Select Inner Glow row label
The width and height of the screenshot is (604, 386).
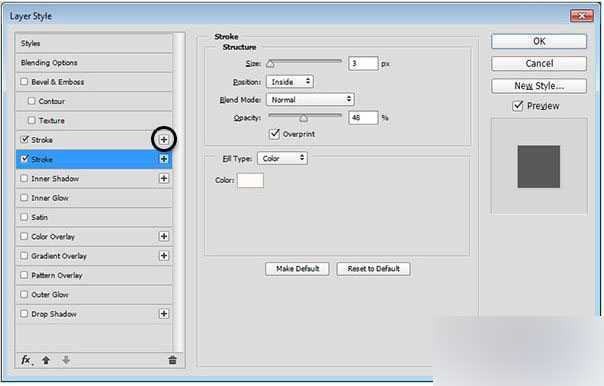pyautogui.click(x=50, y=198)
